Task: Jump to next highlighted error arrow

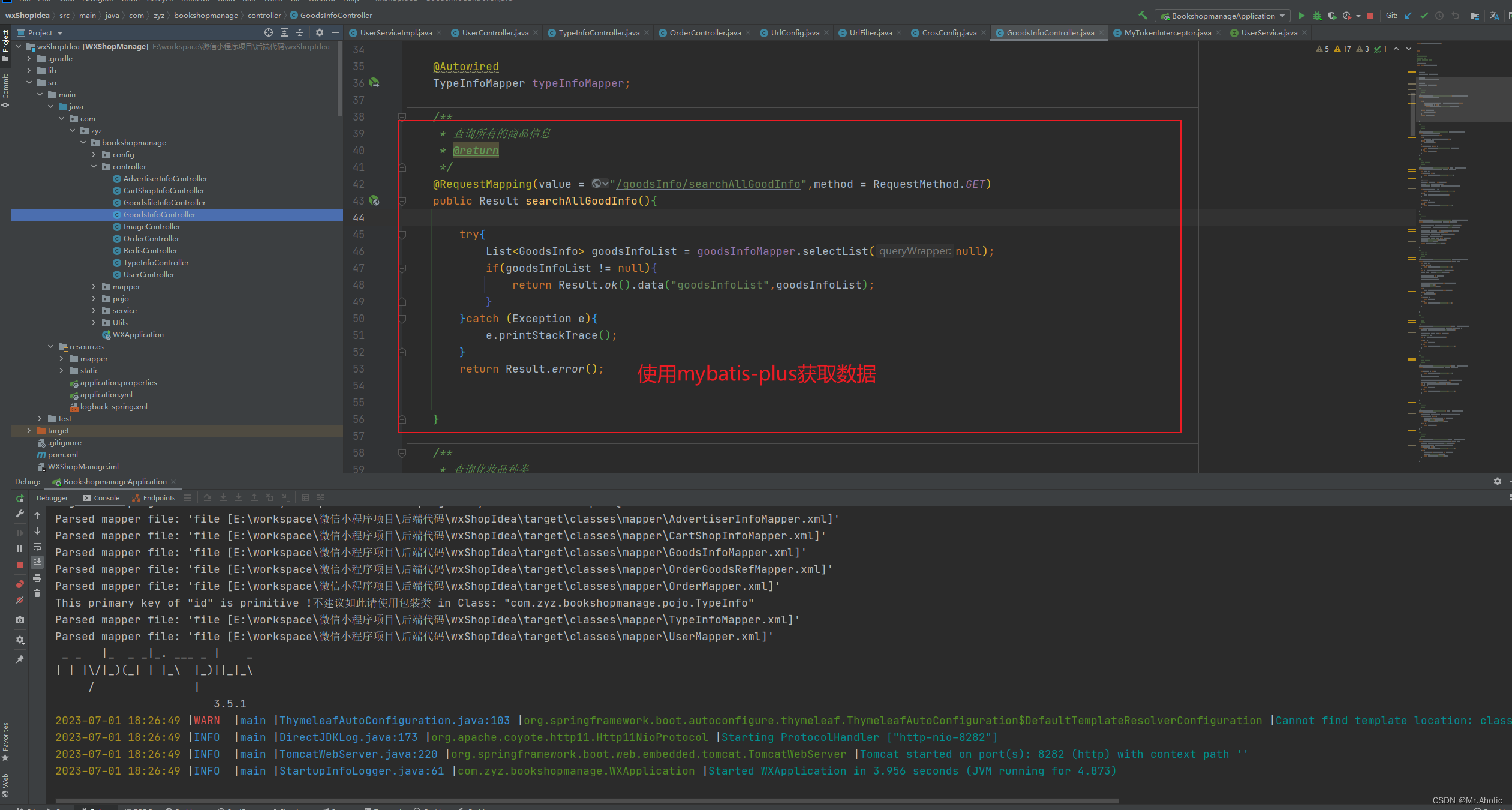Action: pos(1409,49)
